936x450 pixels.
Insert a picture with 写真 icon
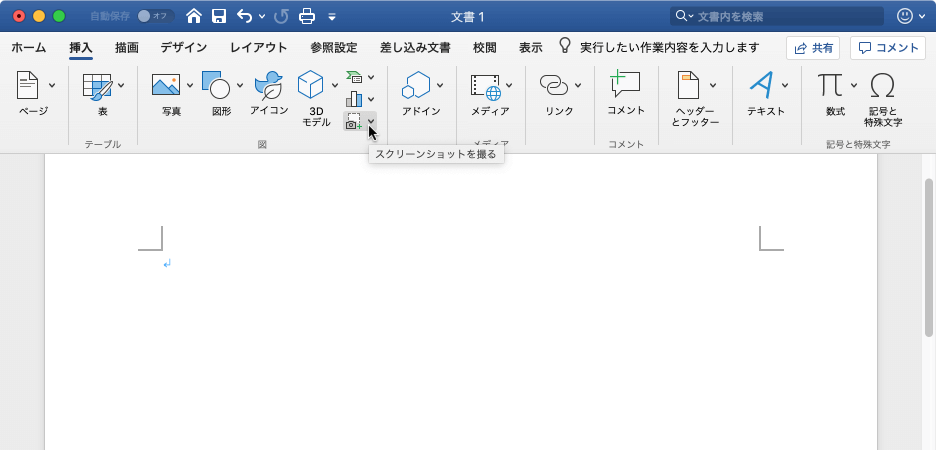(166, 85)
